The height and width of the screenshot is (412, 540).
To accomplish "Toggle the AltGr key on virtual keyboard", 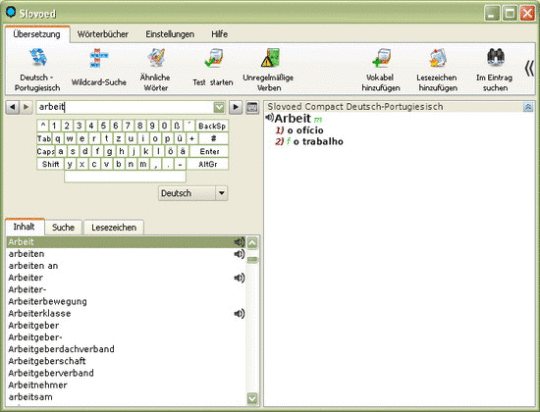I will pos(208,164).
